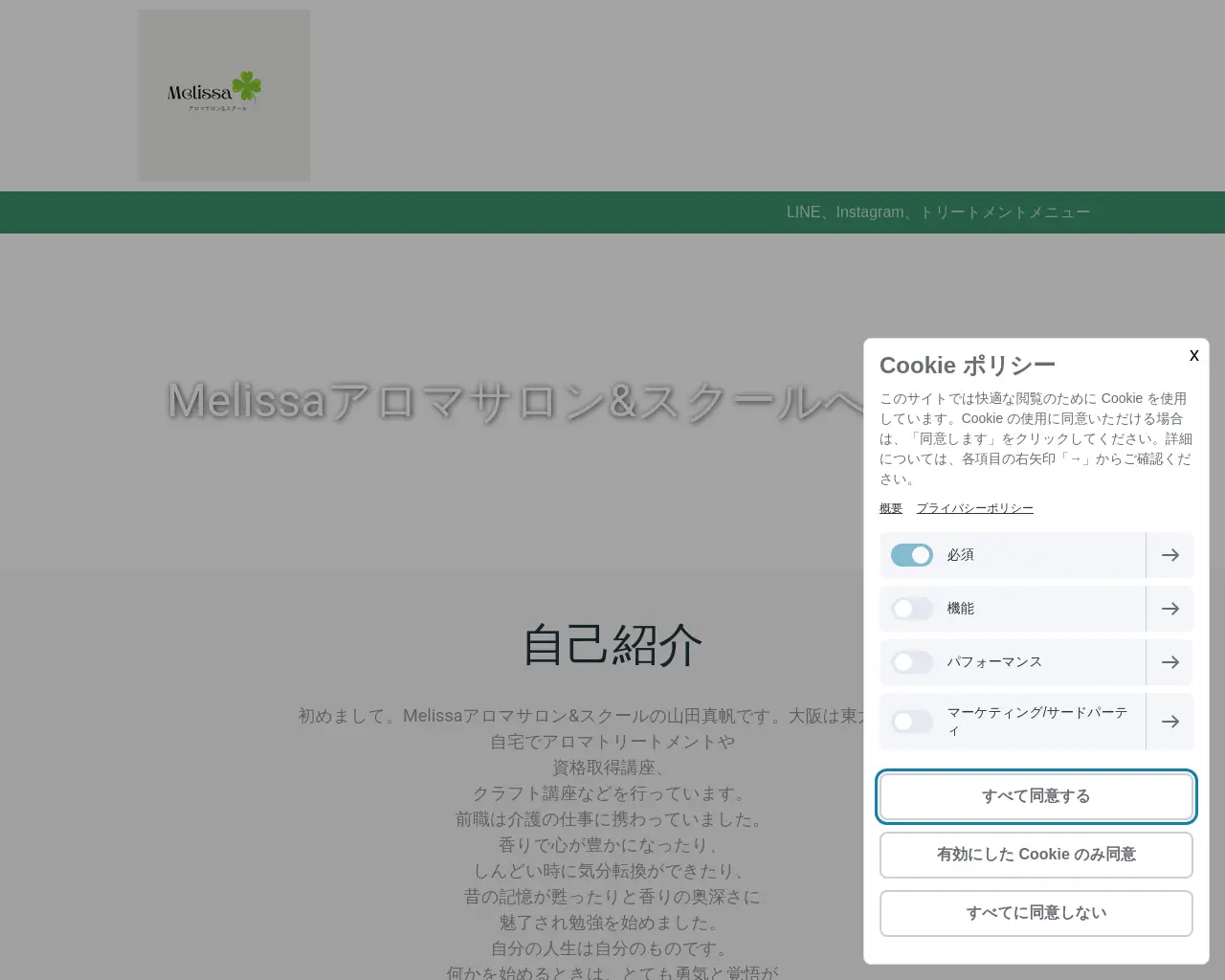Expand マーケティング details via right arrow
The height and width of the screenshot is (980, 1225).
[x=1169, y=722]
